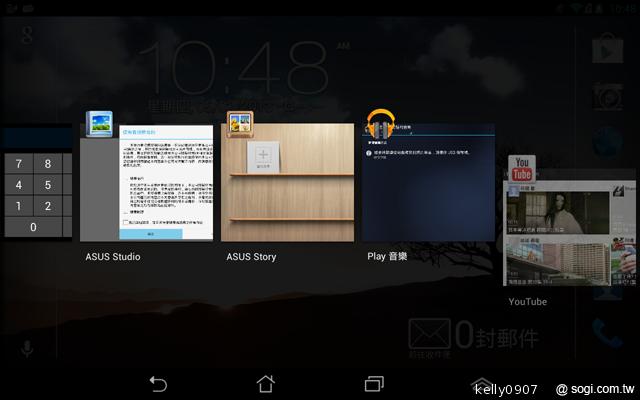Select the ASUS Story bookshelf thumbnail
640x400 pixels.
click(287, 182)
